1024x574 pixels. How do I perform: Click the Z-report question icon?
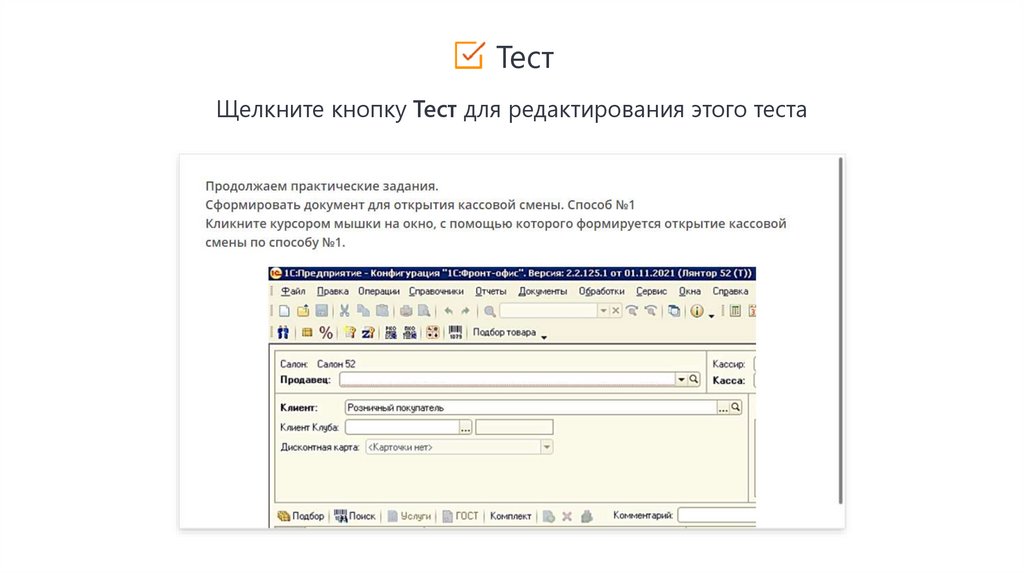pyautogui.click(x=368, y=332)
